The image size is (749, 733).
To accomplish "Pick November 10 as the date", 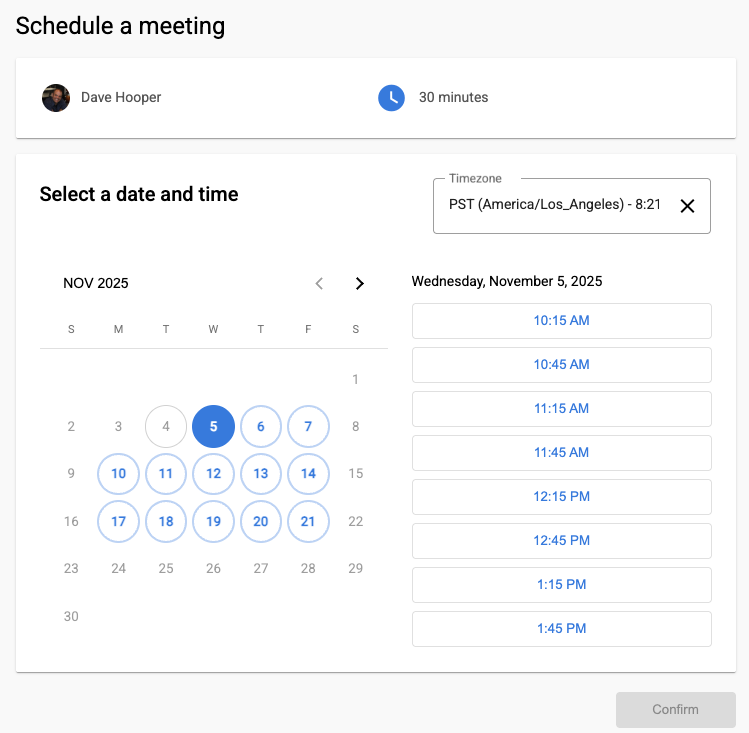I will coord(119,474).
